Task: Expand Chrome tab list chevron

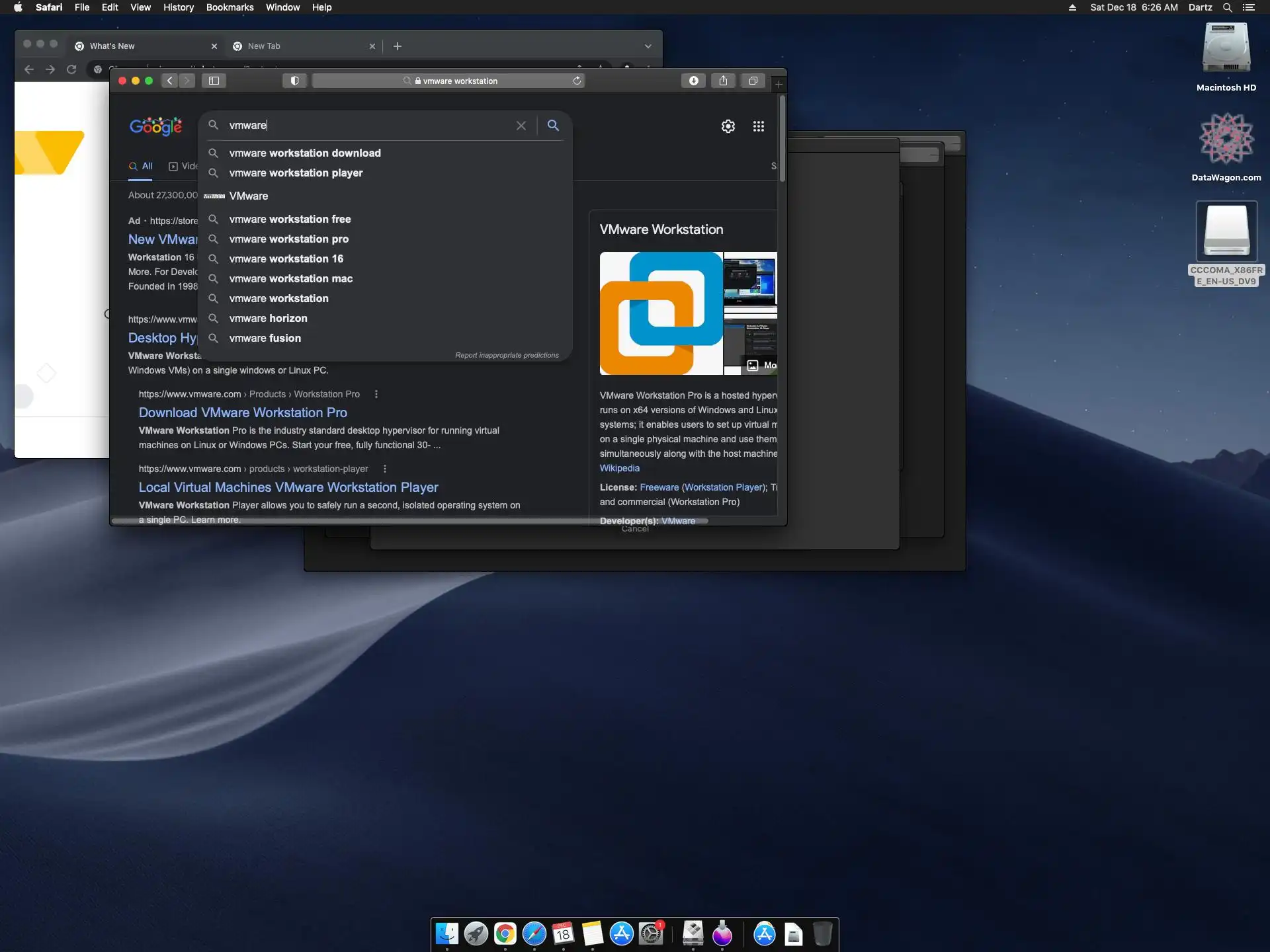Action: [x=648, y=46]
